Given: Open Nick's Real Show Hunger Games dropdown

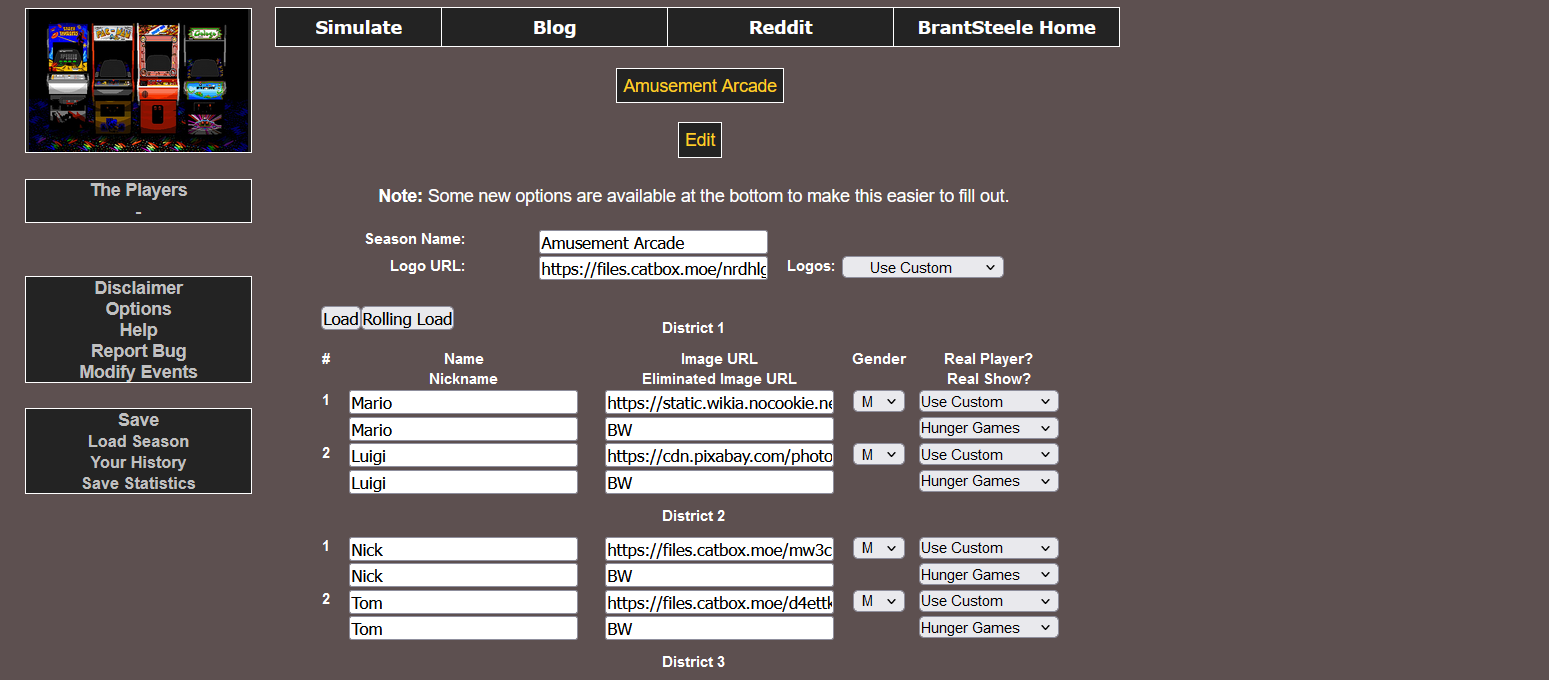Looking at the screenshot, I should click(988, 574).
